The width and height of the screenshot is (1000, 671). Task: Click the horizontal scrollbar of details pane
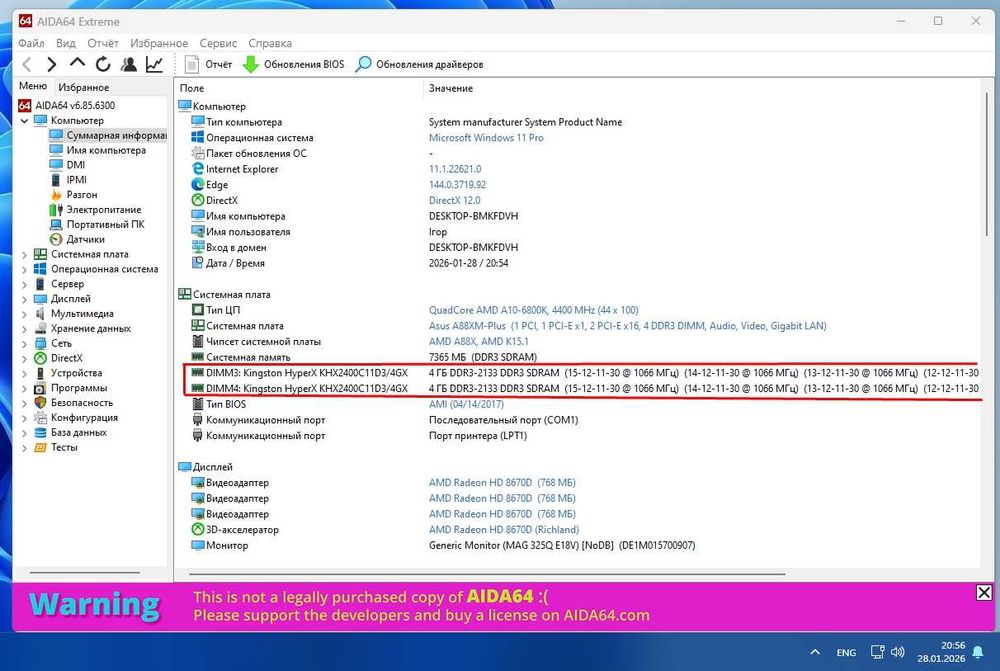tap(487, 574)
